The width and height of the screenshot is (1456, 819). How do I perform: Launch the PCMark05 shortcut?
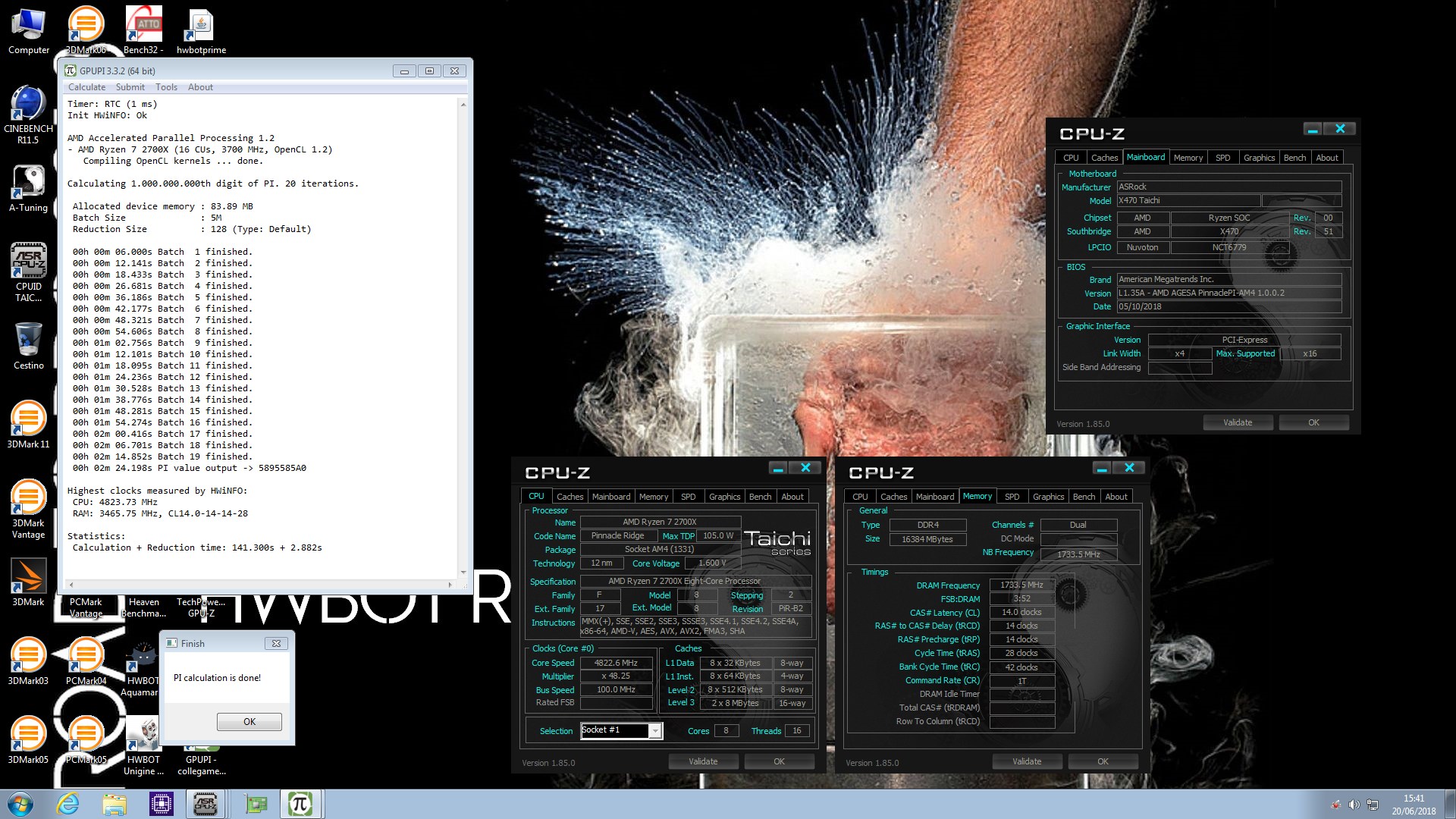[86, 742]
